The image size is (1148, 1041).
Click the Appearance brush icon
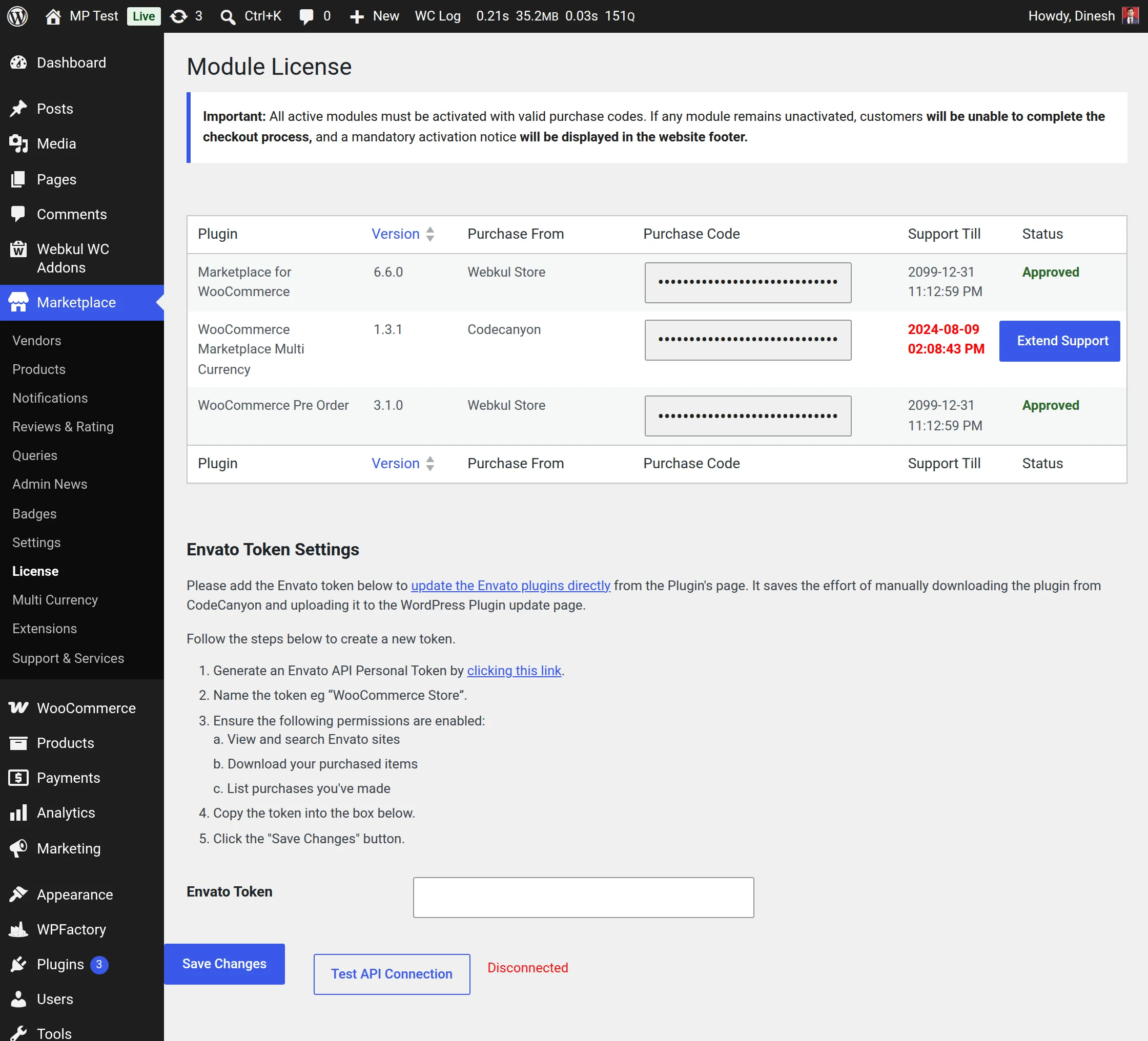18,894
